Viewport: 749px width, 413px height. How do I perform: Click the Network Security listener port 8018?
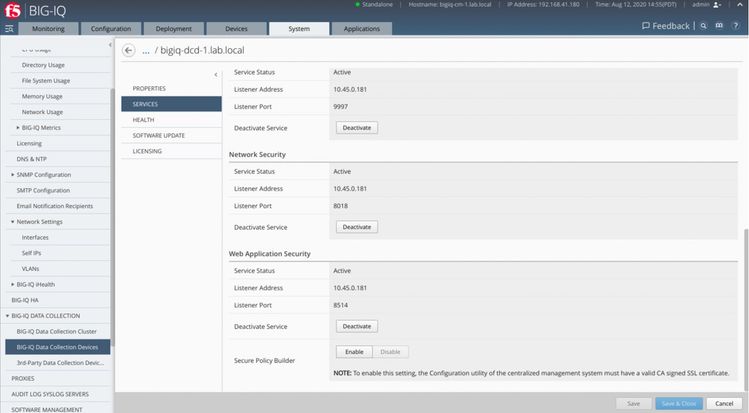[x=341, y=206]
